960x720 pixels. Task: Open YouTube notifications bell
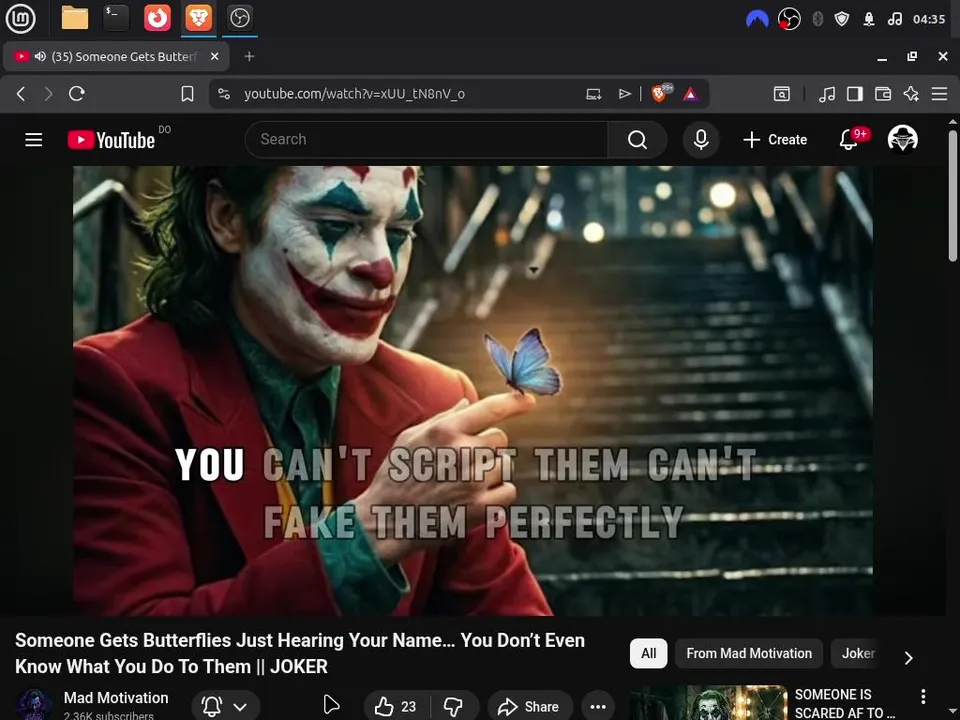pyautogui.click(x=849, y=140)
